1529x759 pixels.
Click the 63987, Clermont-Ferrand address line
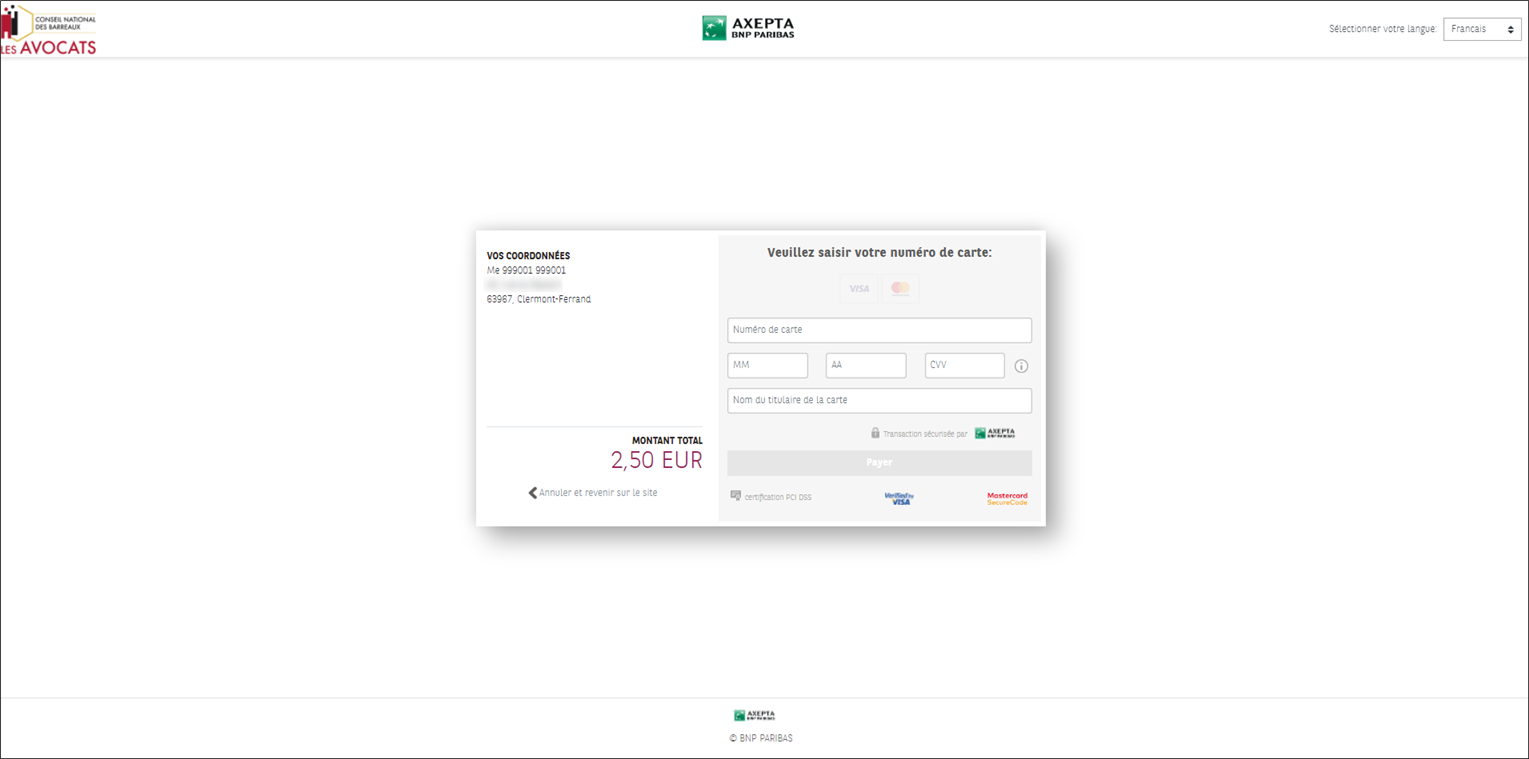pyautogui.click(x=539, y=299)
